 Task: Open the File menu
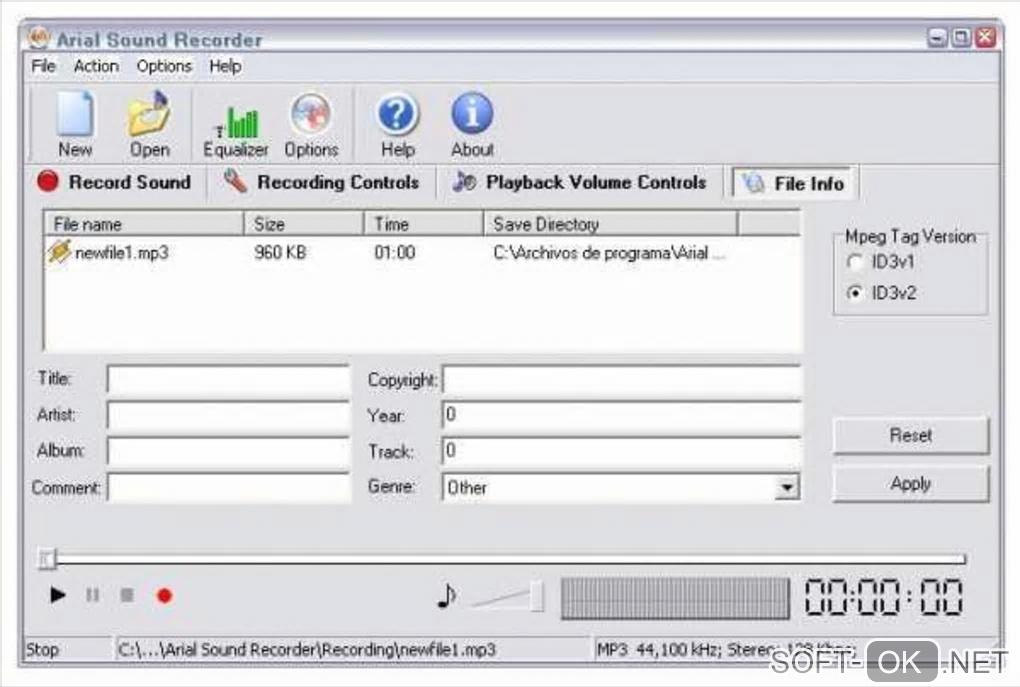(x=44, y=66)
